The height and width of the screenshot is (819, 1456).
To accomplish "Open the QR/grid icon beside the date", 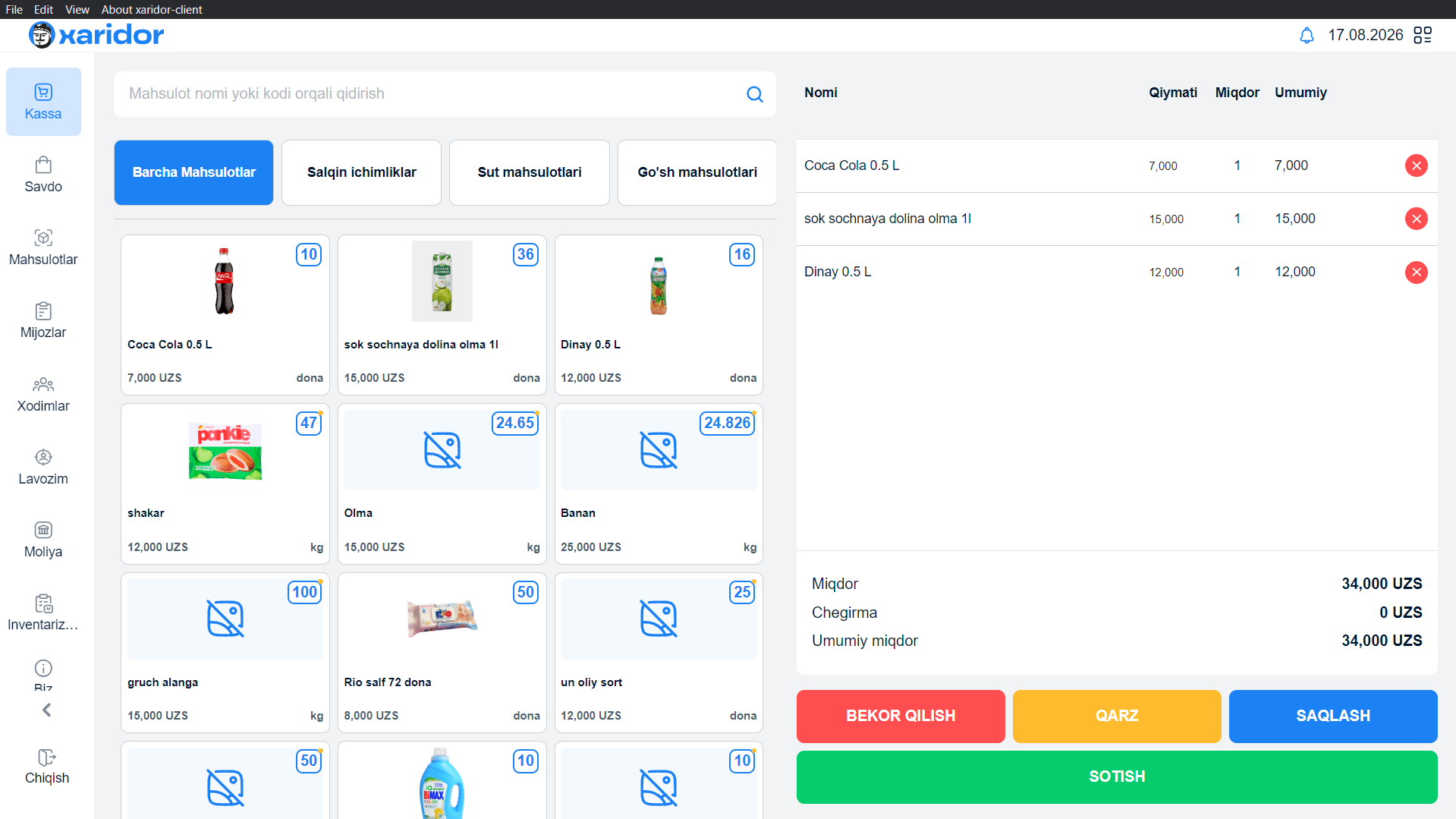I will (x=1423, y=35).
